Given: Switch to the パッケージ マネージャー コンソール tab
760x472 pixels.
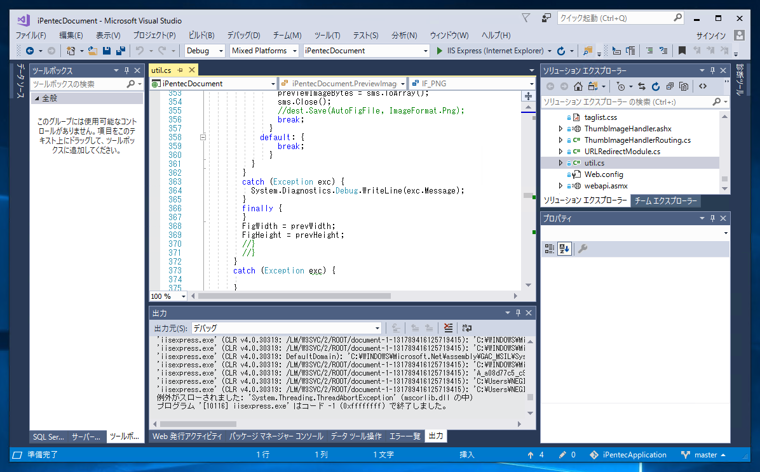Looking at the screenshot, I should [276, 436].
